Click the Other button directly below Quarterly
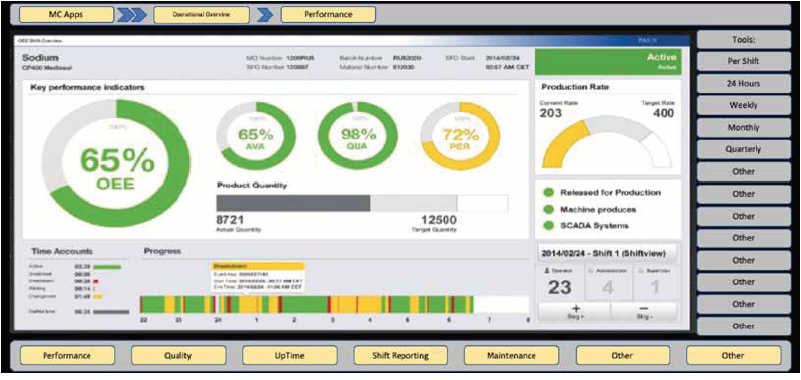Screen dimensions: 801x380 tap(743, 172)
